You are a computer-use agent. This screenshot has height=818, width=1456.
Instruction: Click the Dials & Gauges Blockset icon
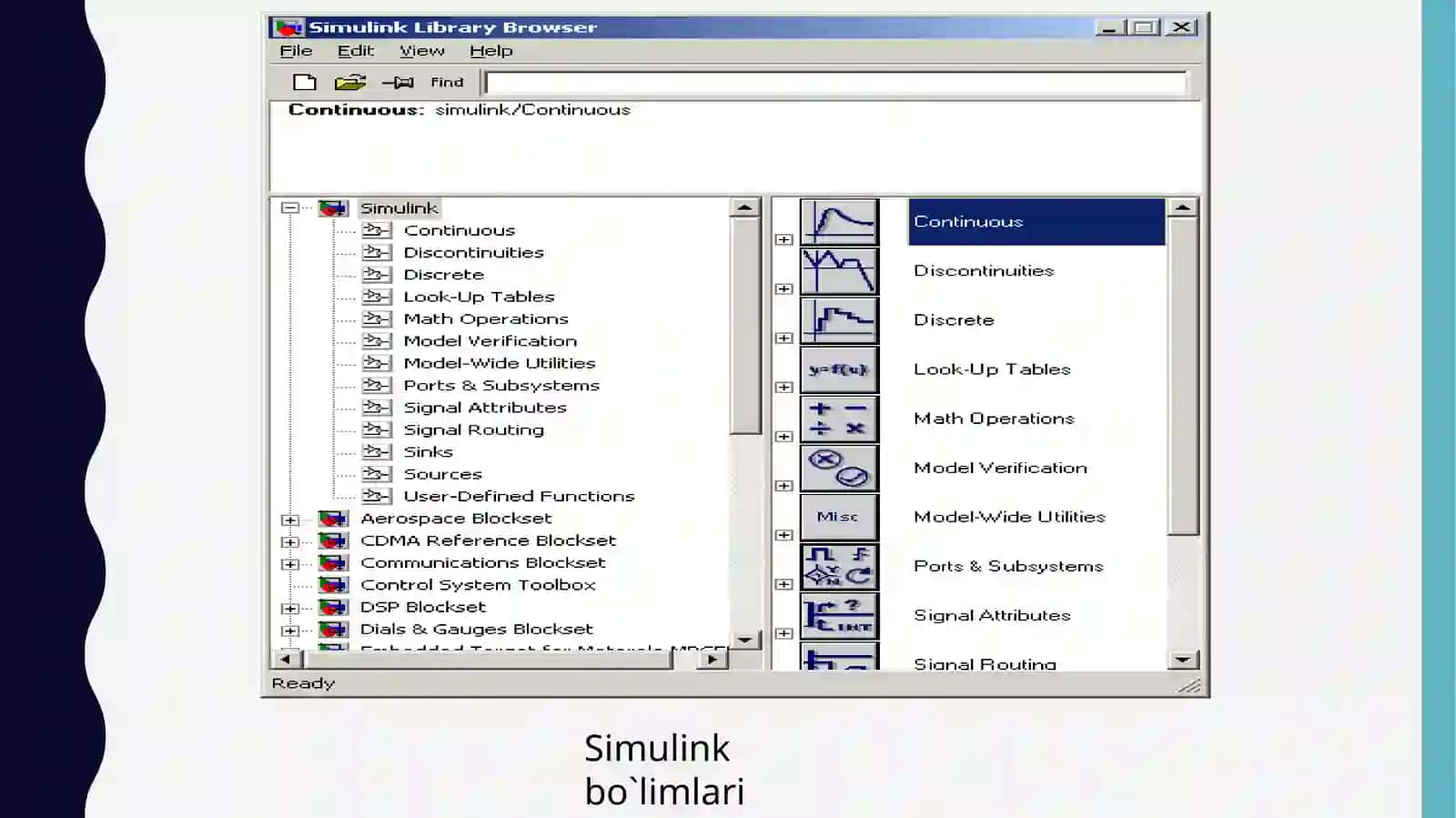[x=333, y=630]
